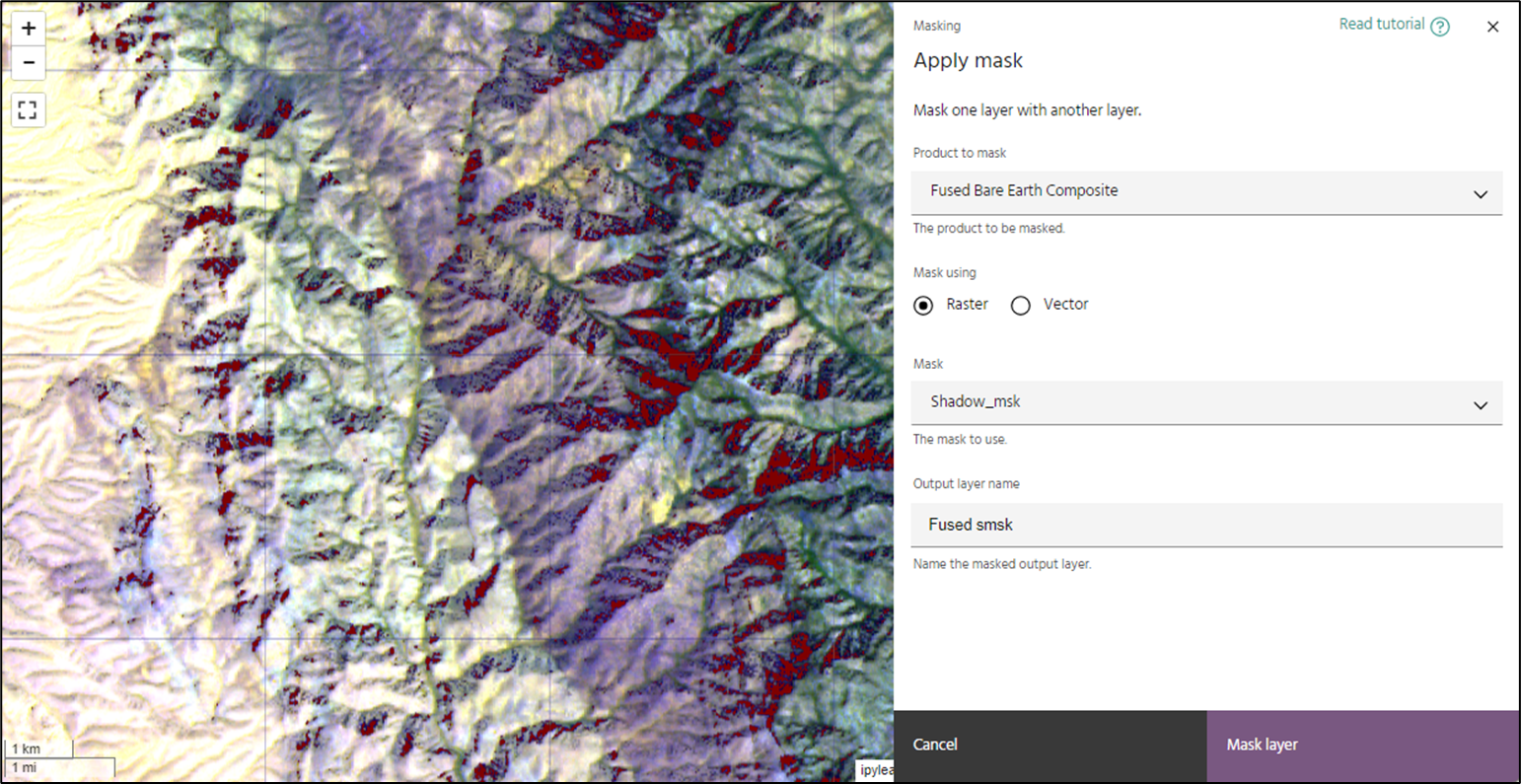This screenshot has width=1521, height=784.
Task: Select the 'Name the masked output layer.' text
Action: click(x=1002, y=564)
